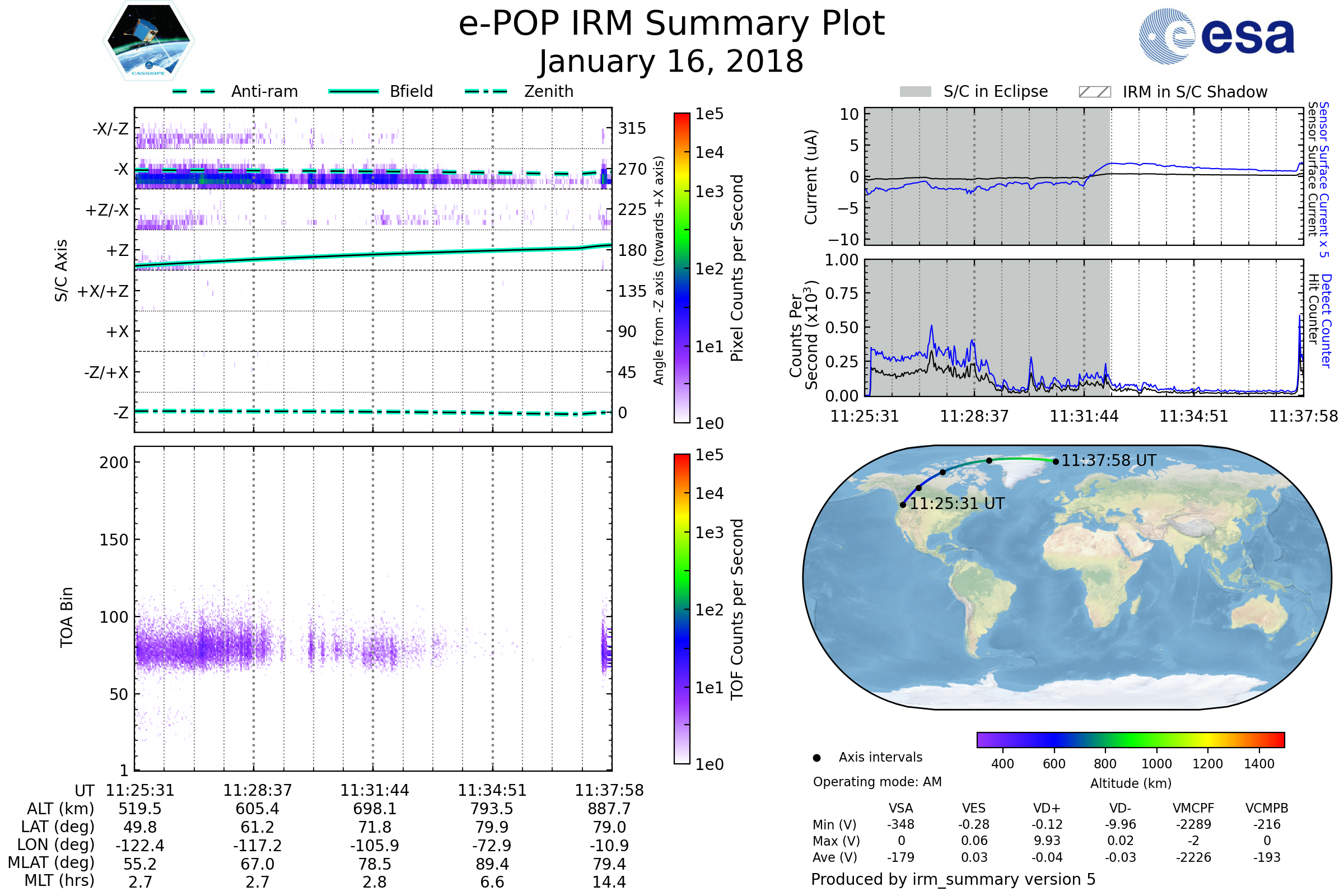
Task: Click the Operating mode: AM text
Action: click(877, 782)
